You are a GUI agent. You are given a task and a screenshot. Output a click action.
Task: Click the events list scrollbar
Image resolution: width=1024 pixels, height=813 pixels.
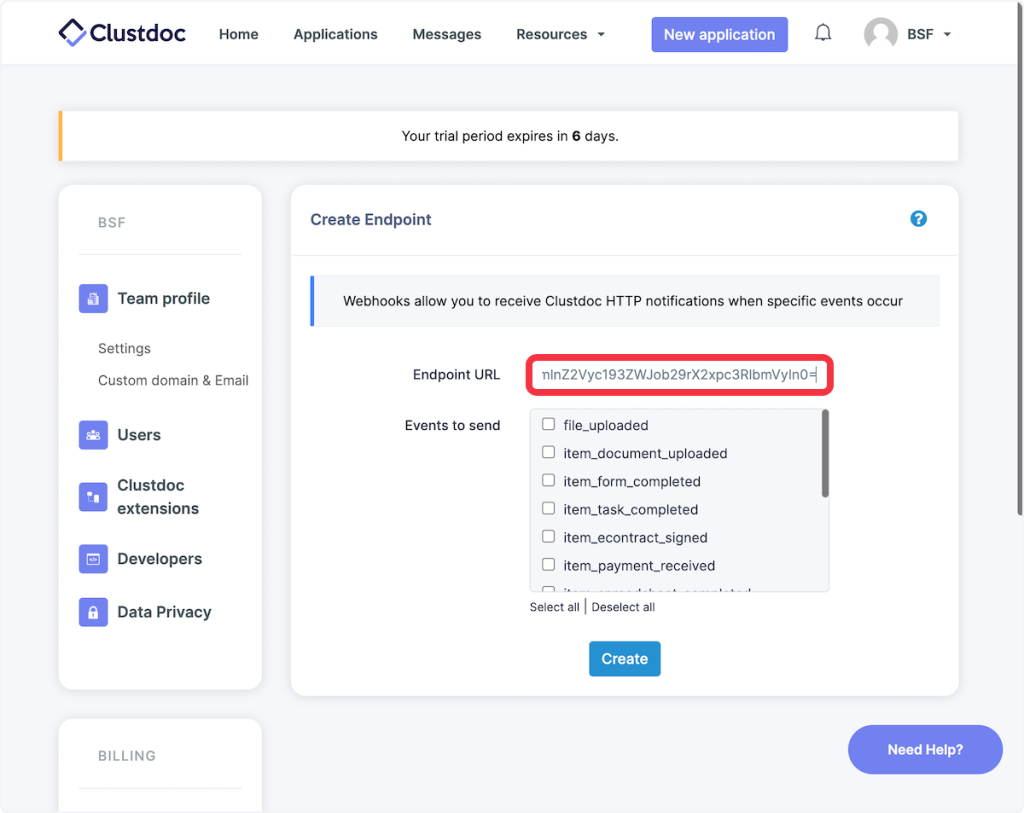824,455
